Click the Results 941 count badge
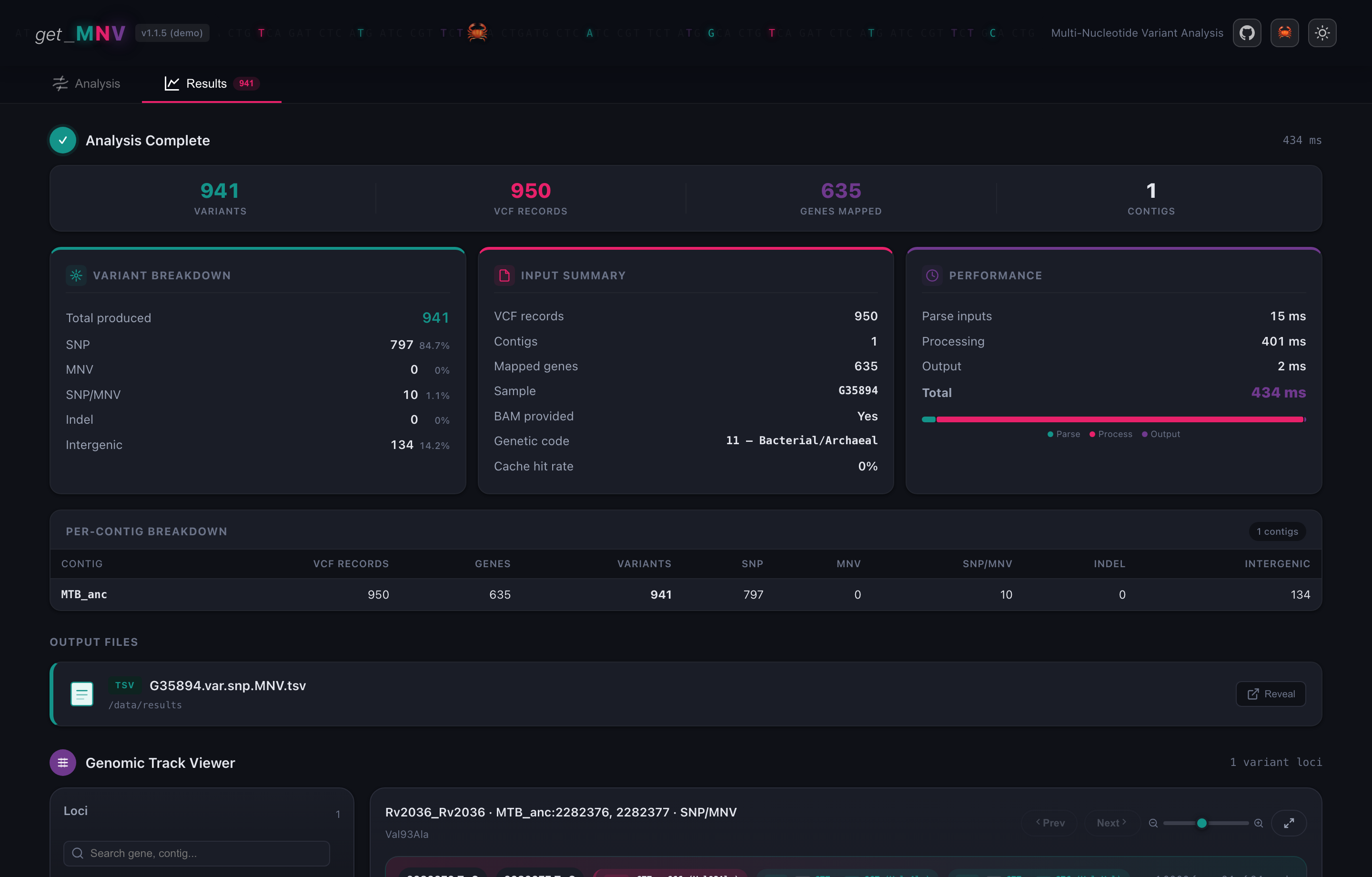This screenshot has width=1372, height=877. tap(246, 83)
